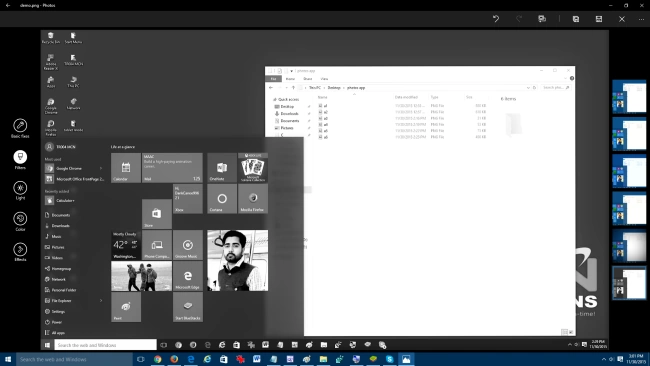Click the taskbar Search the web and Windows box
This screenshot has width=650, height=366.
[75, 359]
